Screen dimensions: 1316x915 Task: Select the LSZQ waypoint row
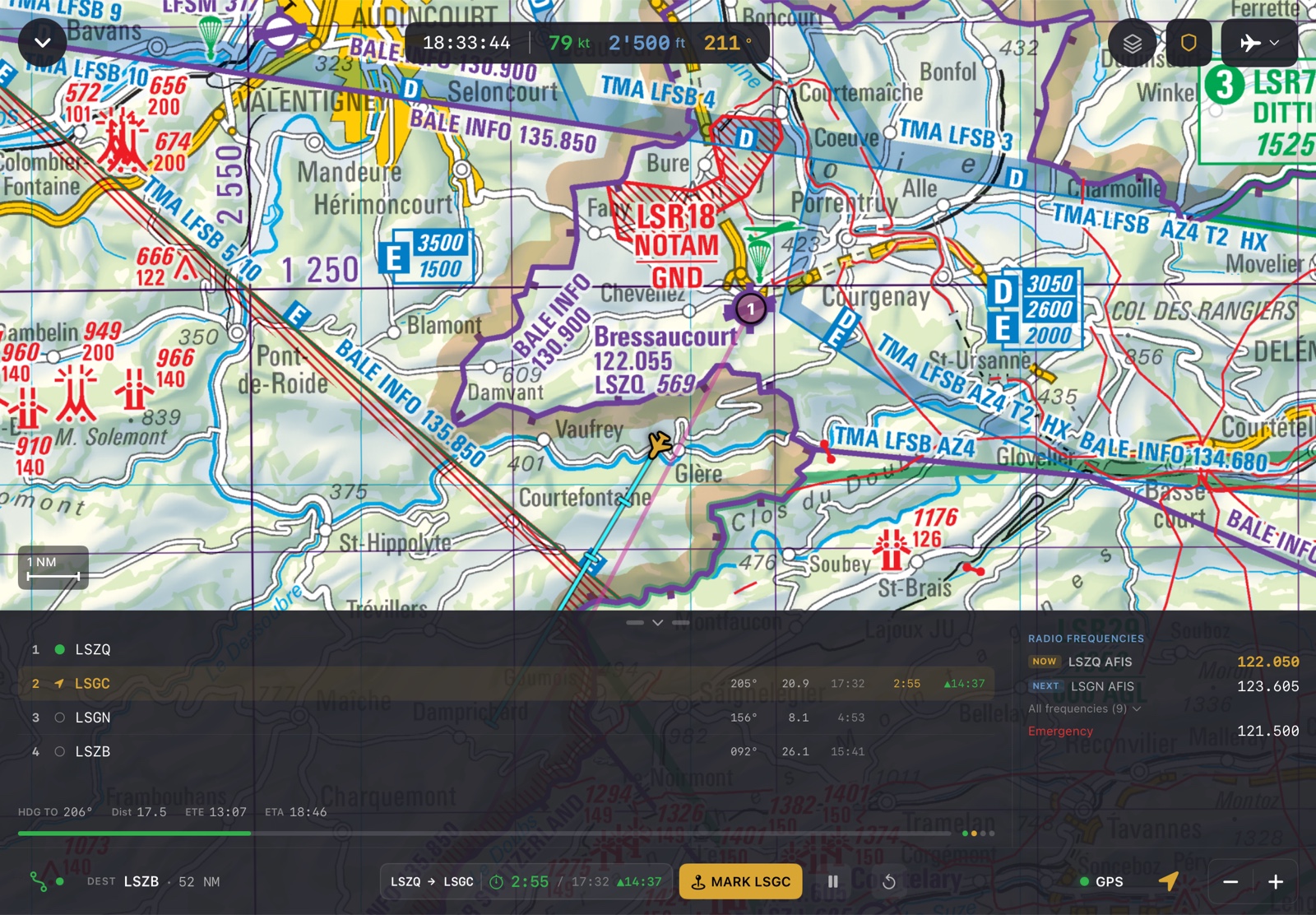pyautogui.click(x=506, y=649)
